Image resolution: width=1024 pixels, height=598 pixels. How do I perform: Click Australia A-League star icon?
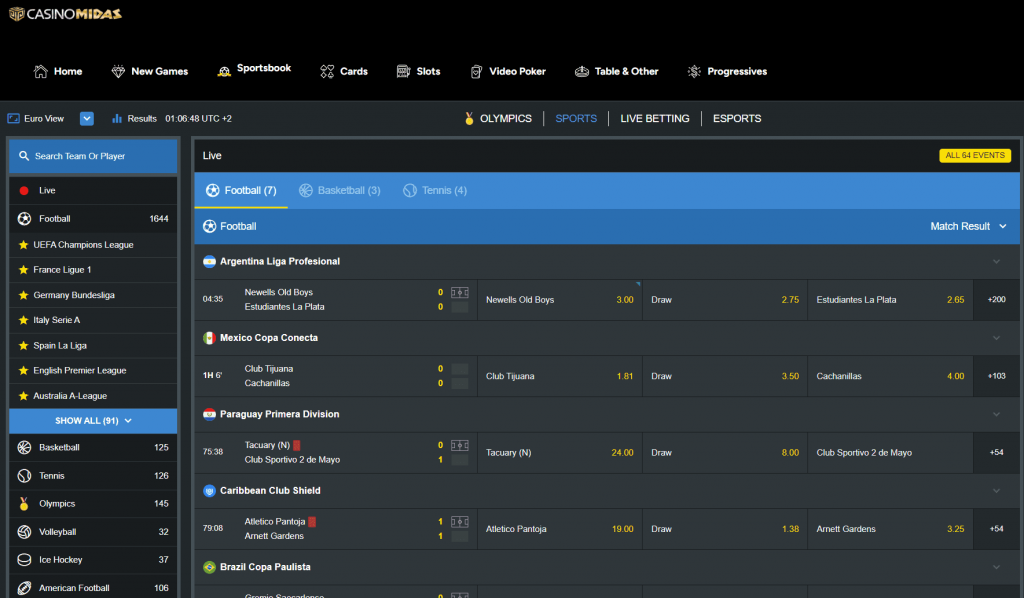[24, 396]
